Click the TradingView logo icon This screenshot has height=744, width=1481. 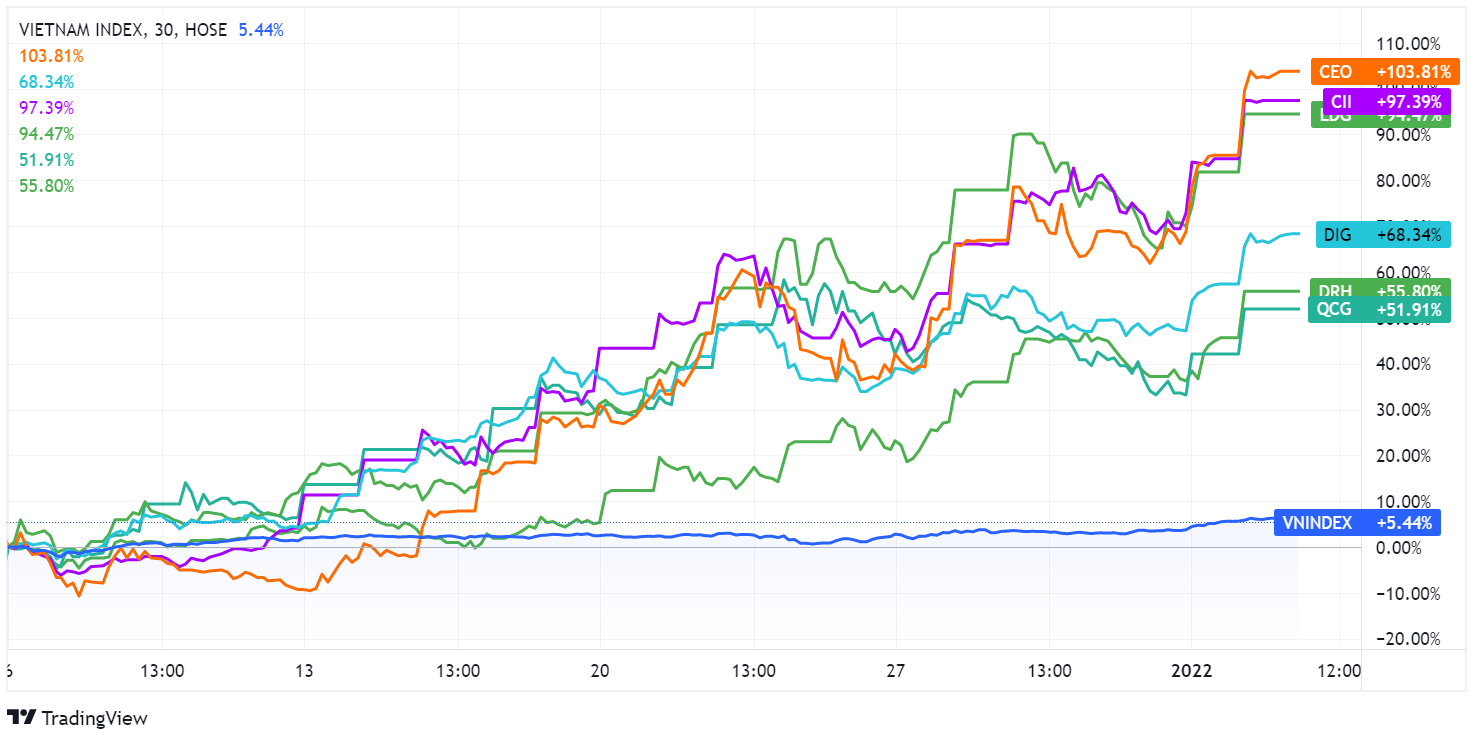[x=21, y=717]
